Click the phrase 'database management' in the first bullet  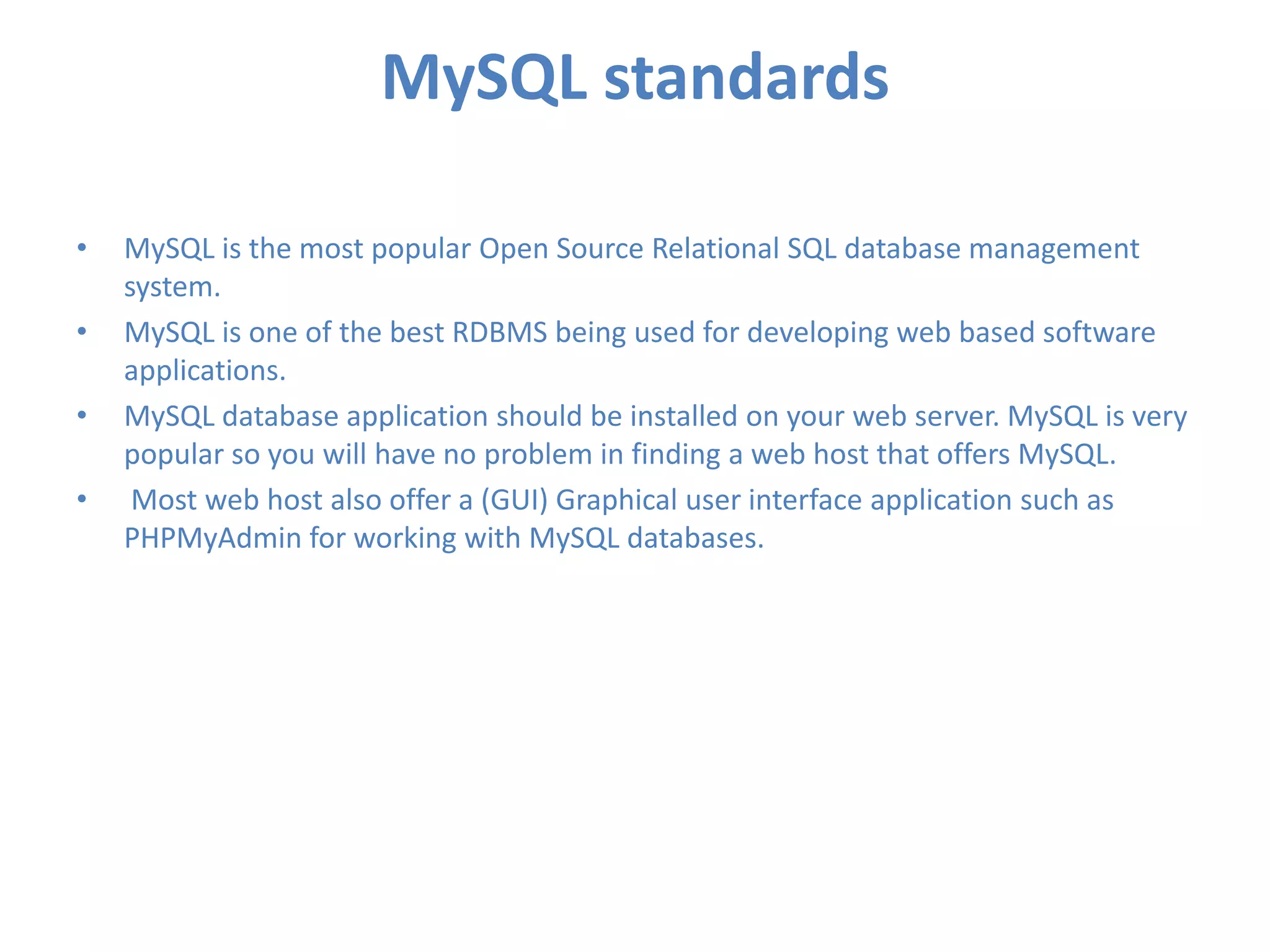[992, 249]
